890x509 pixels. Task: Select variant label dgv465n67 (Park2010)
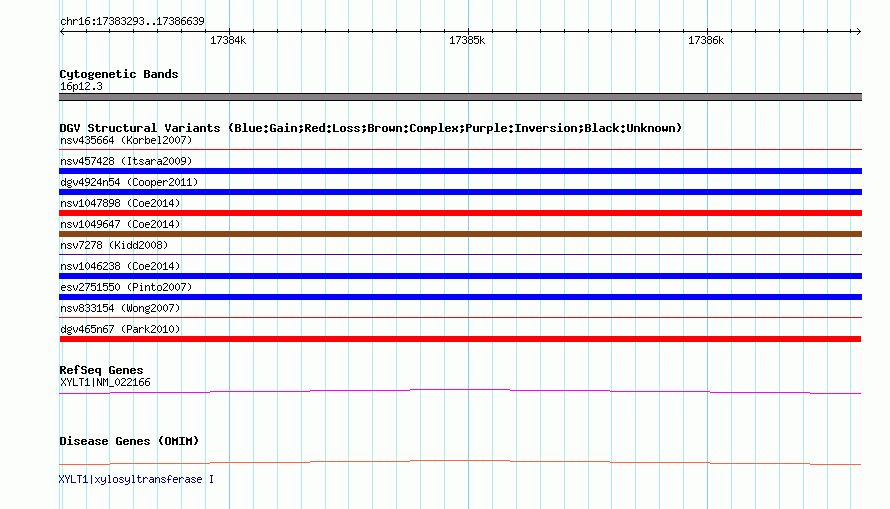click(120, 329)
